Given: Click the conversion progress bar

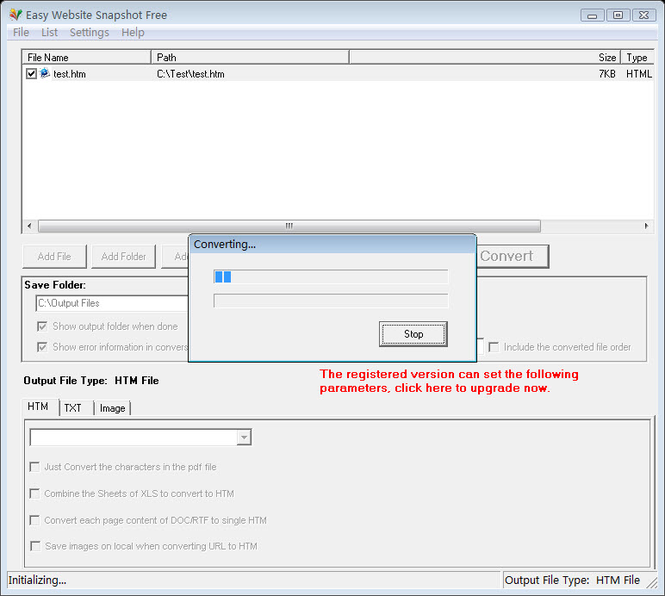Looking at the screenshot, I should coord(330,277).
